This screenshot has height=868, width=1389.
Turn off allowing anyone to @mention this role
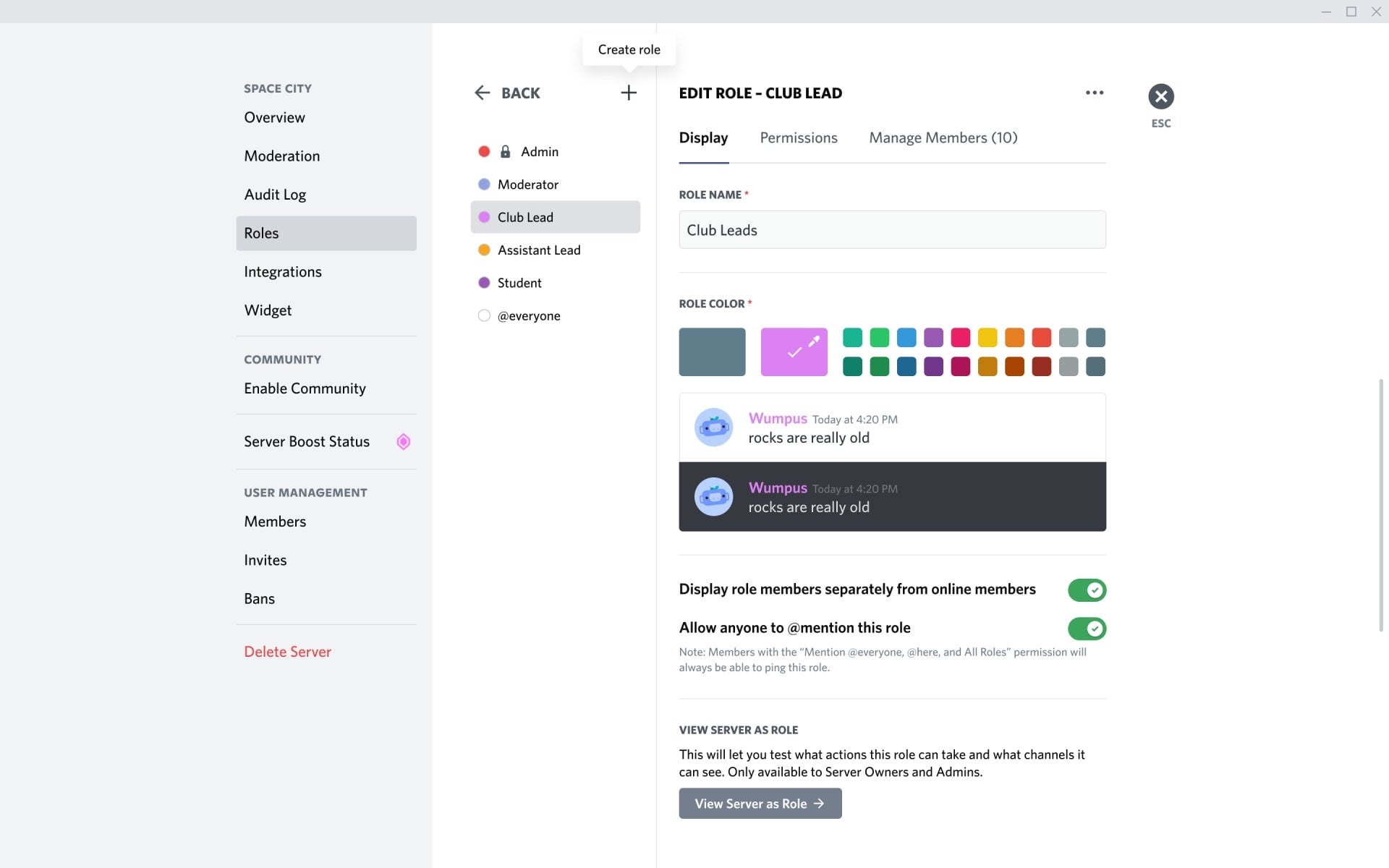click(1087, 629)
